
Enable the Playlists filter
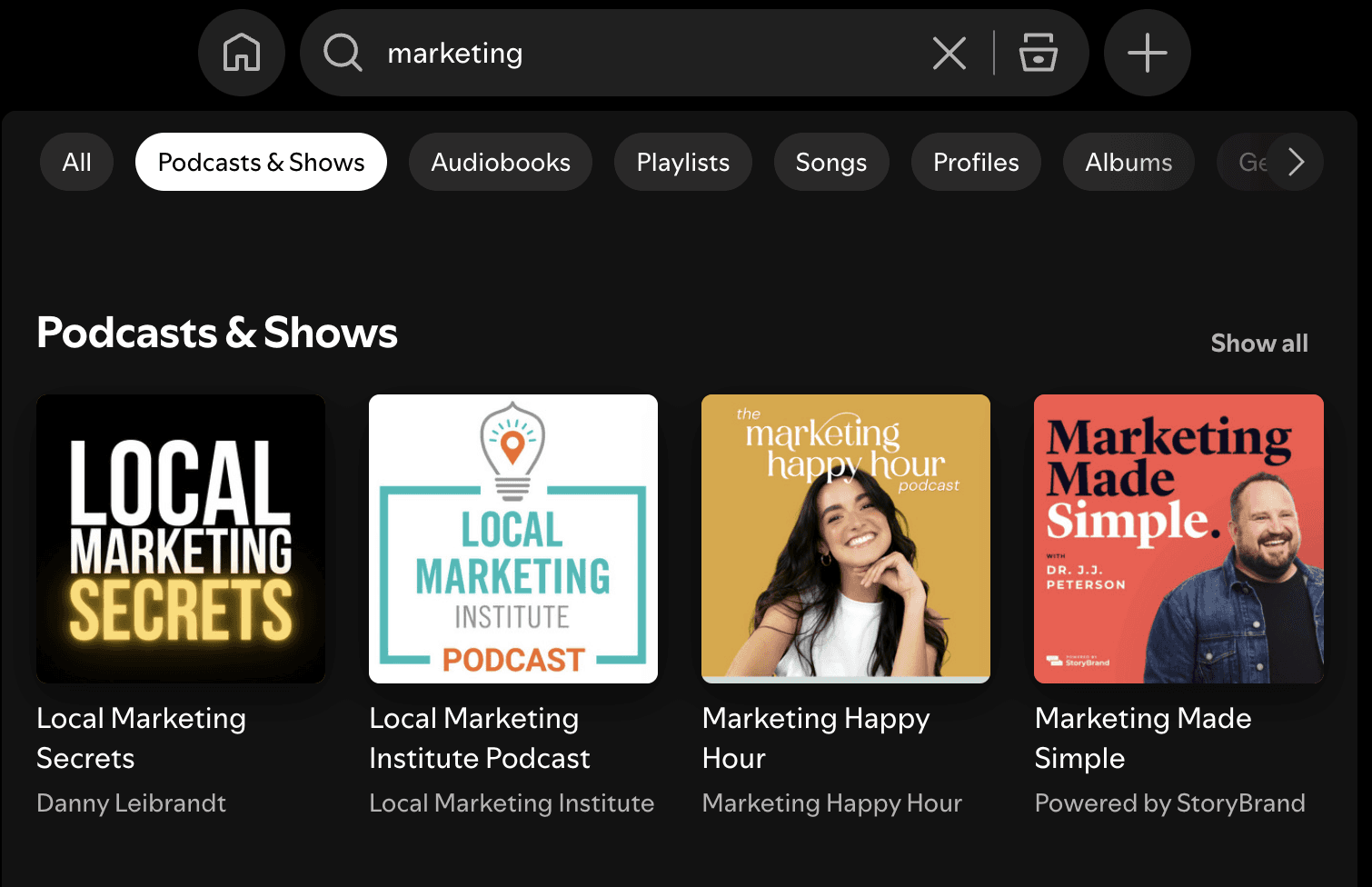tap(682, 161)
